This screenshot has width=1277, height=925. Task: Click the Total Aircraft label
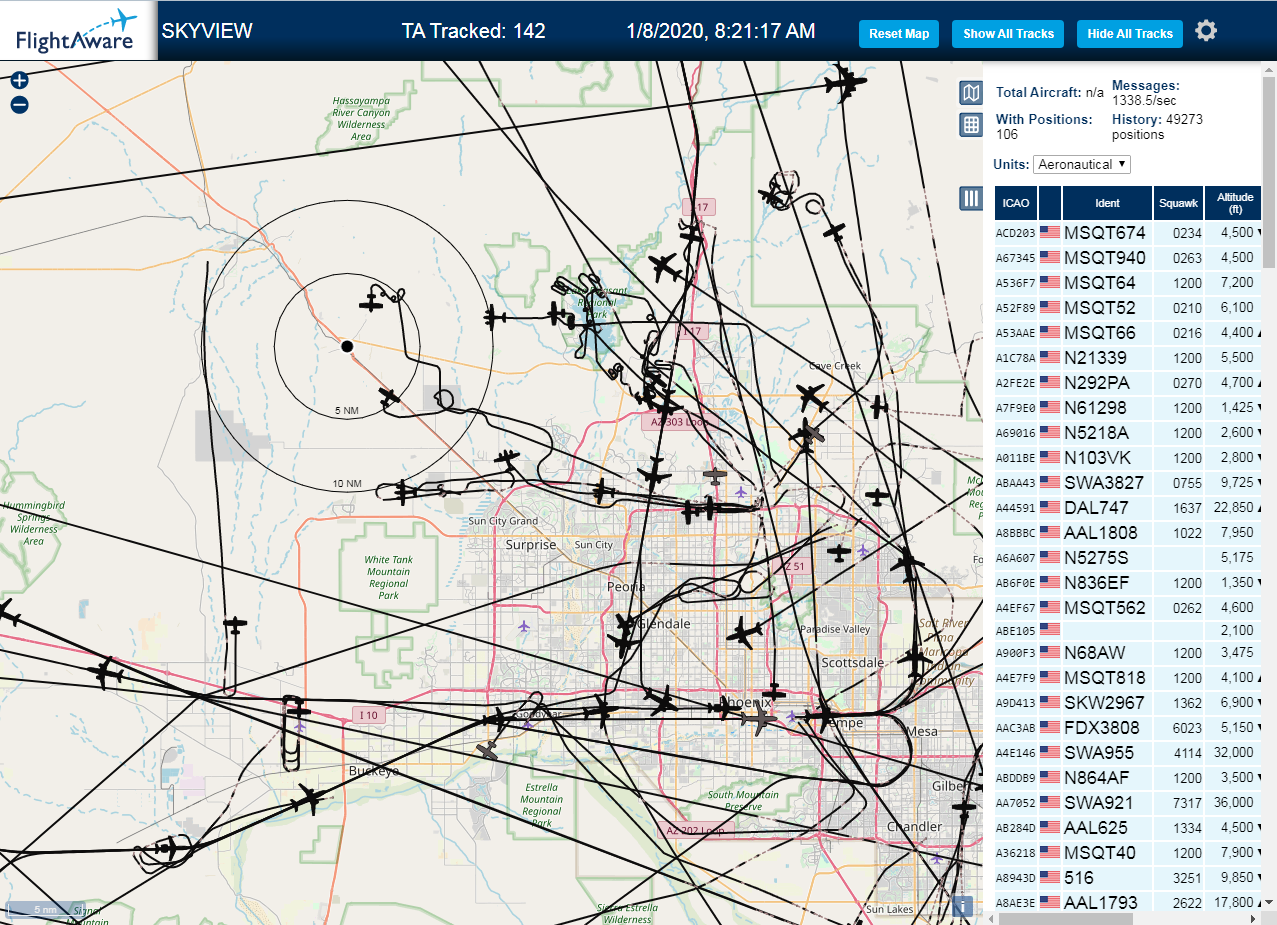[1039, 92]
